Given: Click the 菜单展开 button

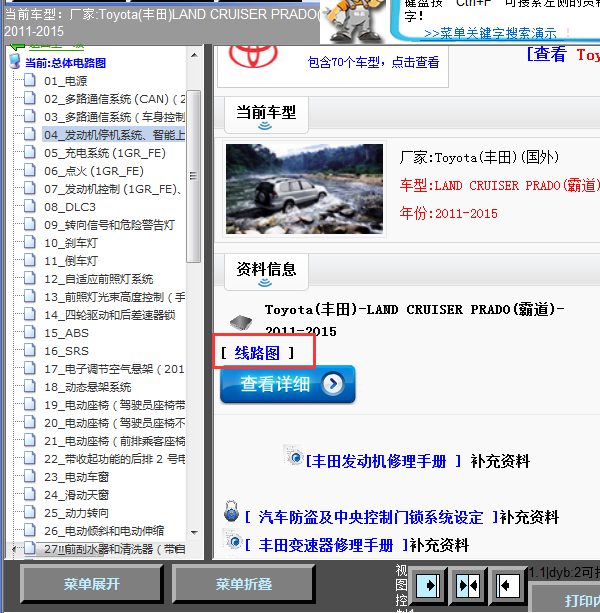Looking at the screenshot, I should (x=91, y=584).
